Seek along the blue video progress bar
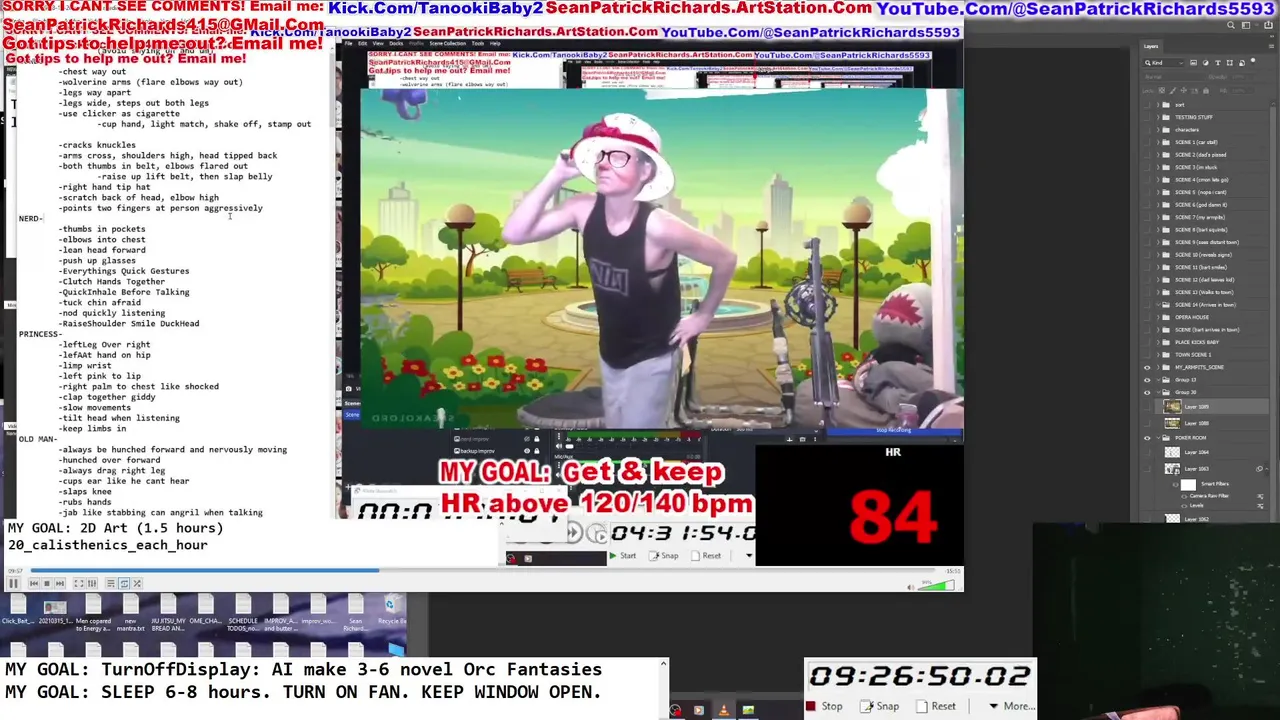1280x720 pixels. pos(482,571)
